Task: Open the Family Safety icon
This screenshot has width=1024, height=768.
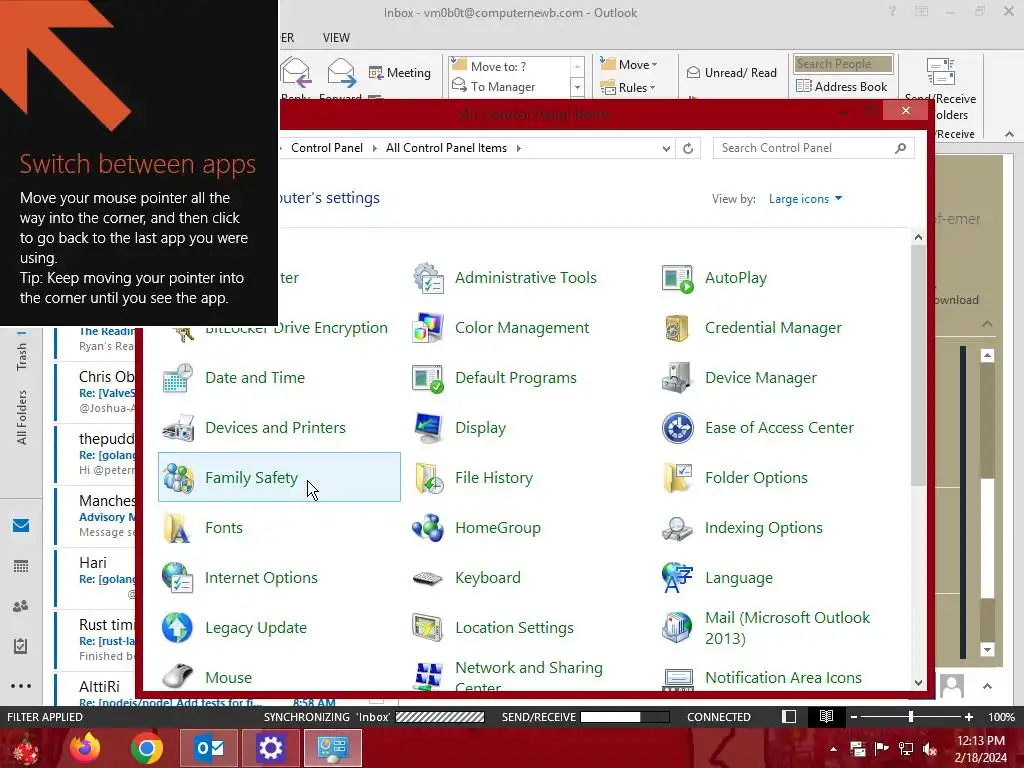Action: pyautogui.click(x=178, y=478)
